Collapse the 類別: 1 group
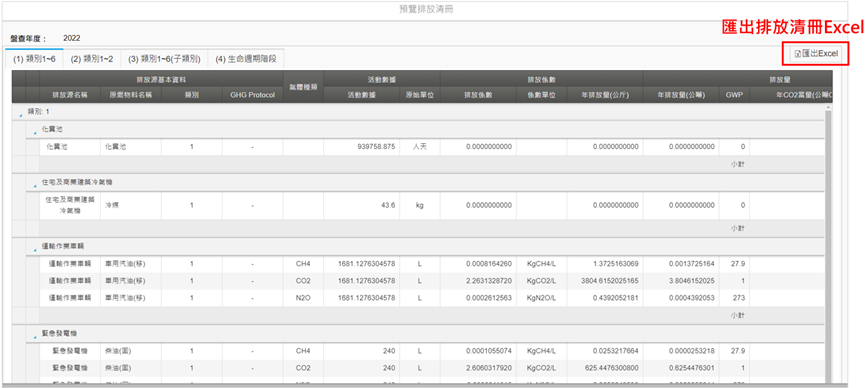 tap(21, 112)
